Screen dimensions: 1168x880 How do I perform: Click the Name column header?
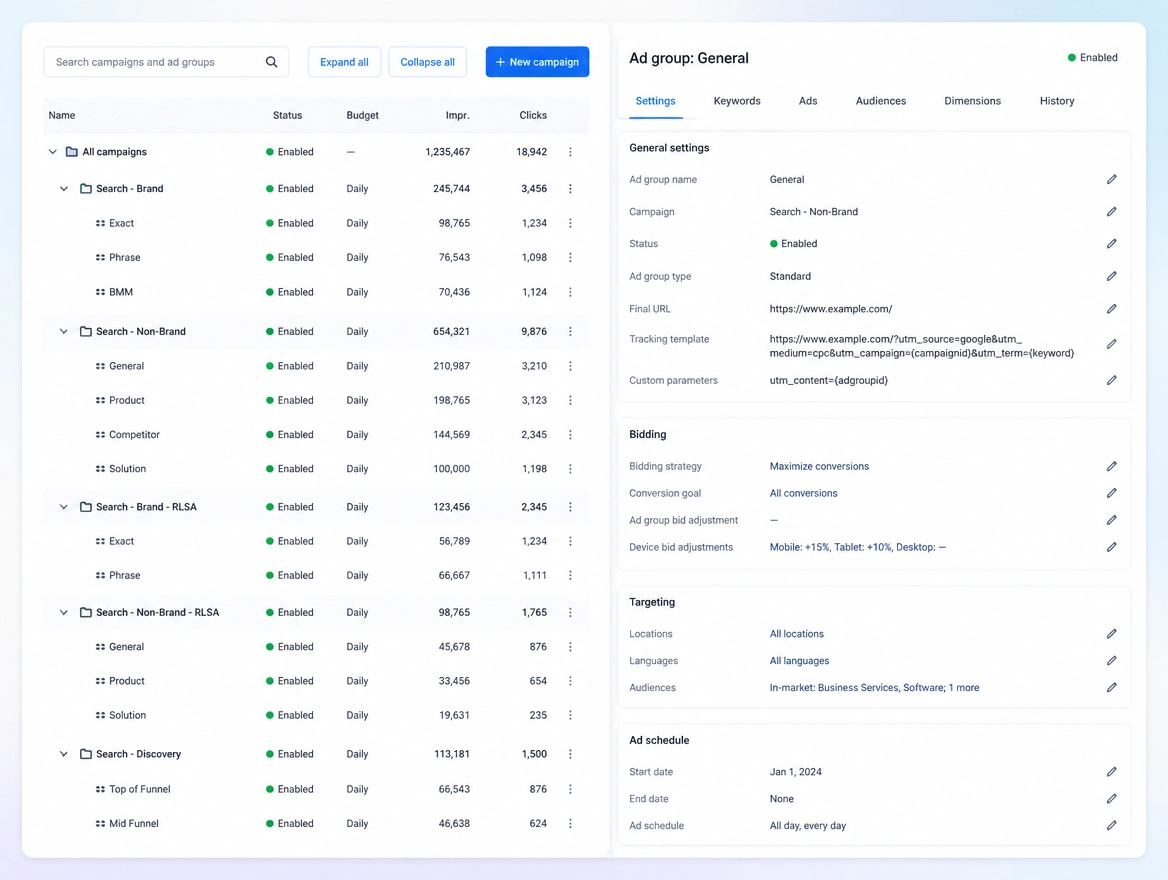pyautogui.click(x=62, y=115)
